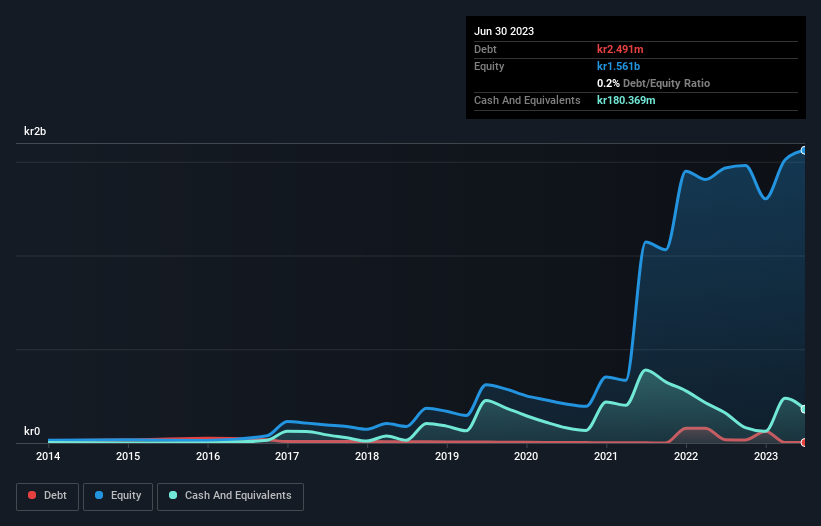
Task: Click the 2021 x-axis label
Action: tap(606, 456)
